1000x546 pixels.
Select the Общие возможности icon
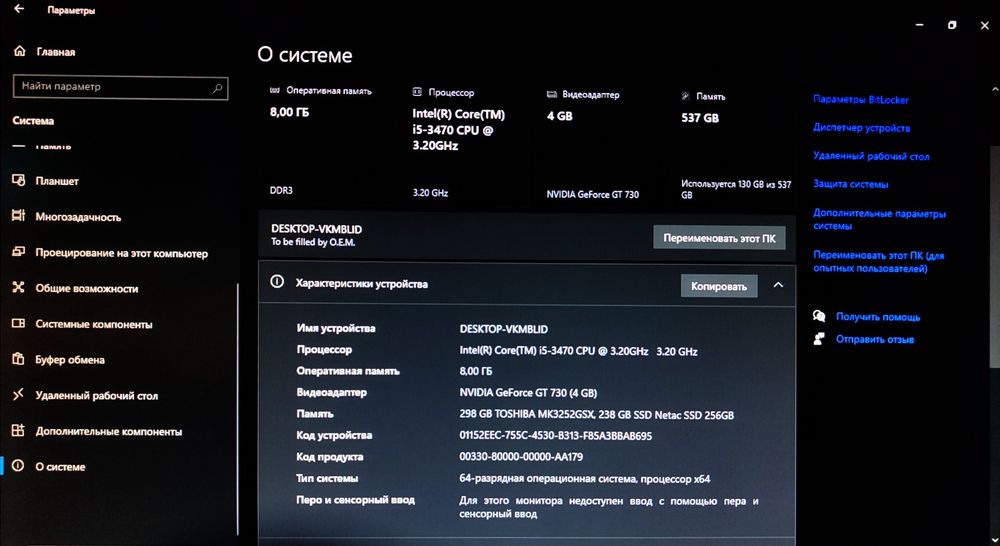pyautogui.click(x=18, y=288)
